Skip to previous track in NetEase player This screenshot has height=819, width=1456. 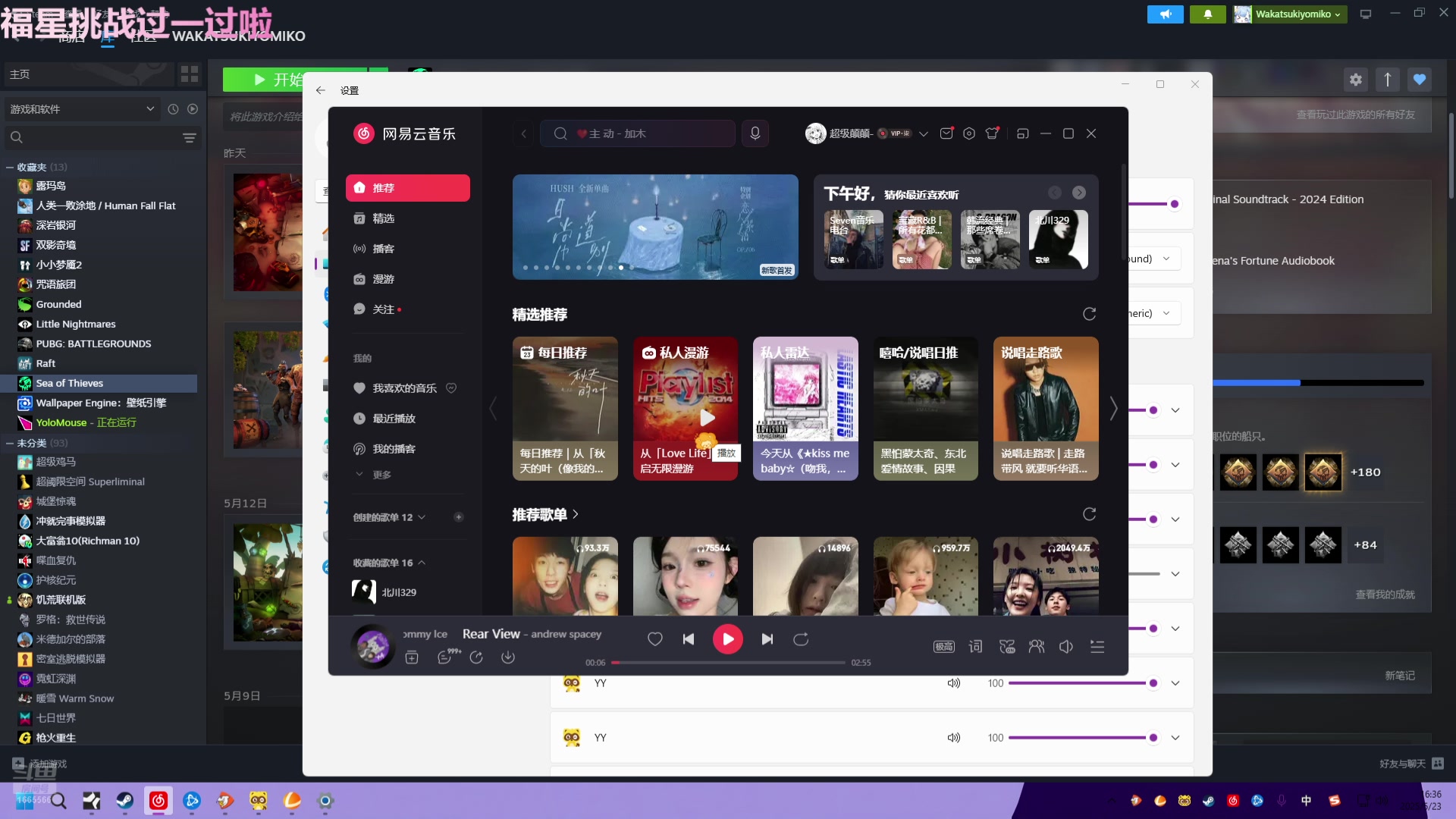click(689, 639)
